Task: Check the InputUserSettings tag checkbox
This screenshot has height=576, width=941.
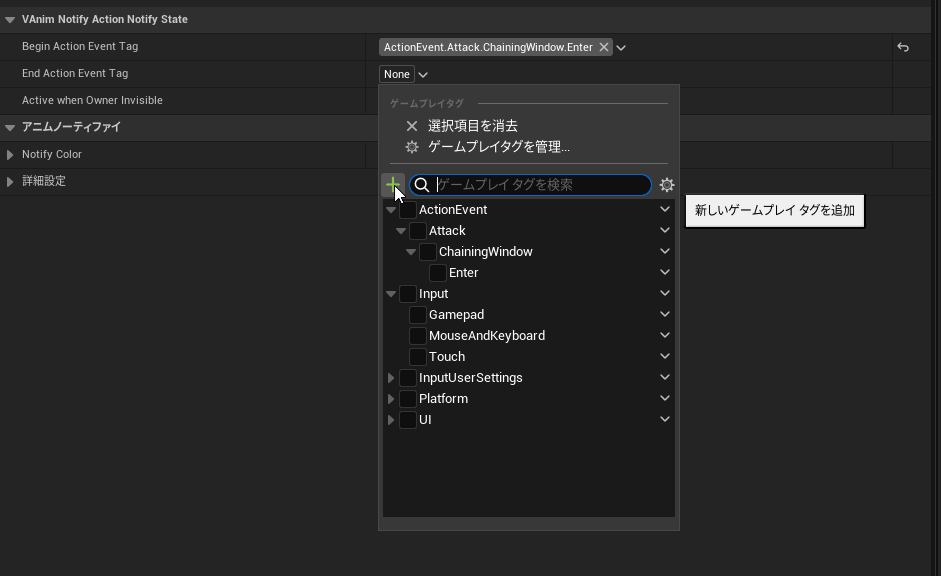Action: pos(408,378)
